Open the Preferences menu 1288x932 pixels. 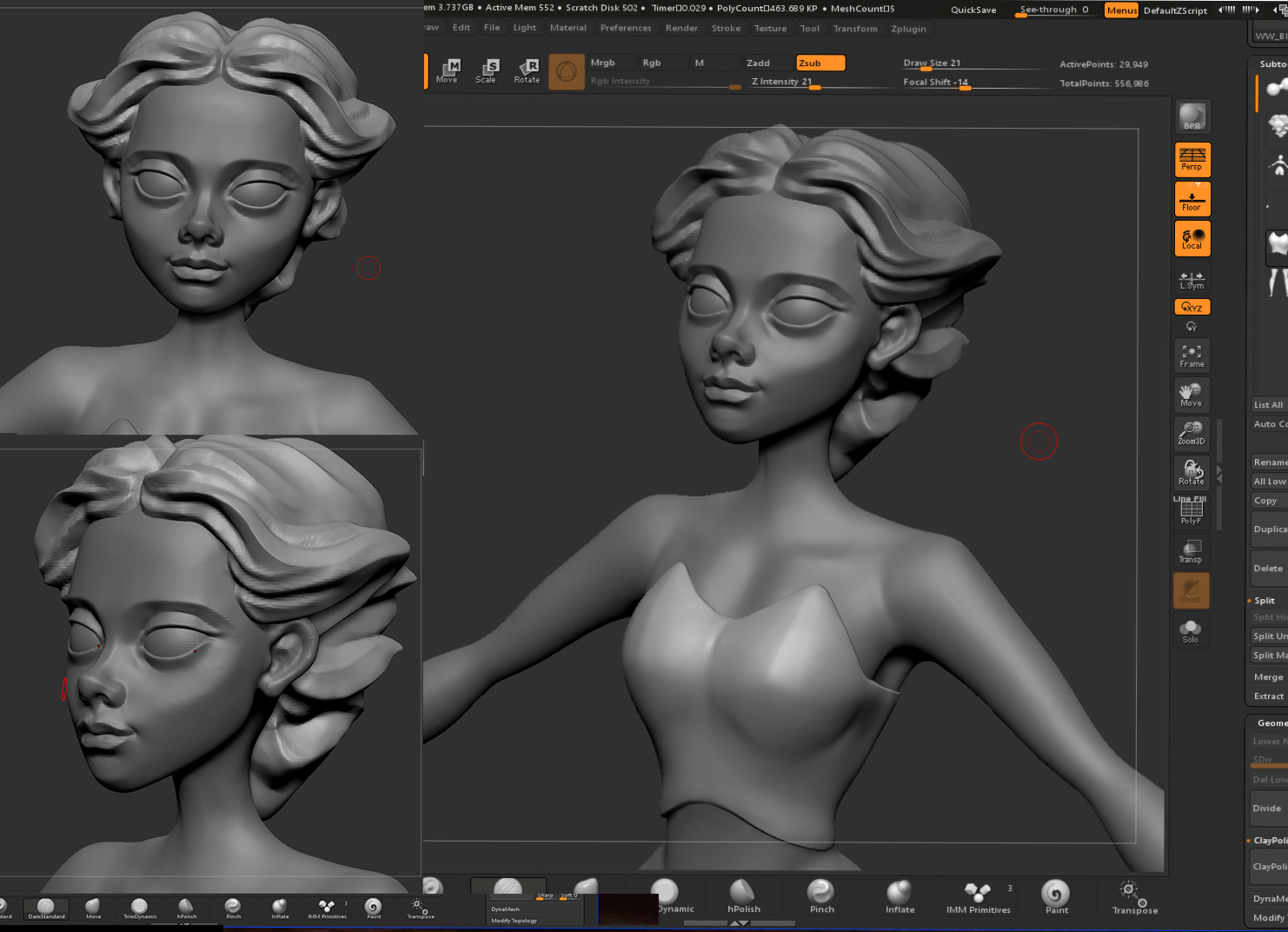[626, 28]
